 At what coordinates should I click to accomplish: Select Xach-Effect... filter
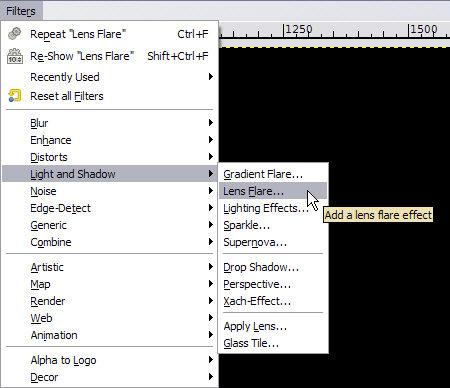pyautogui.click(x=273, y=301)
